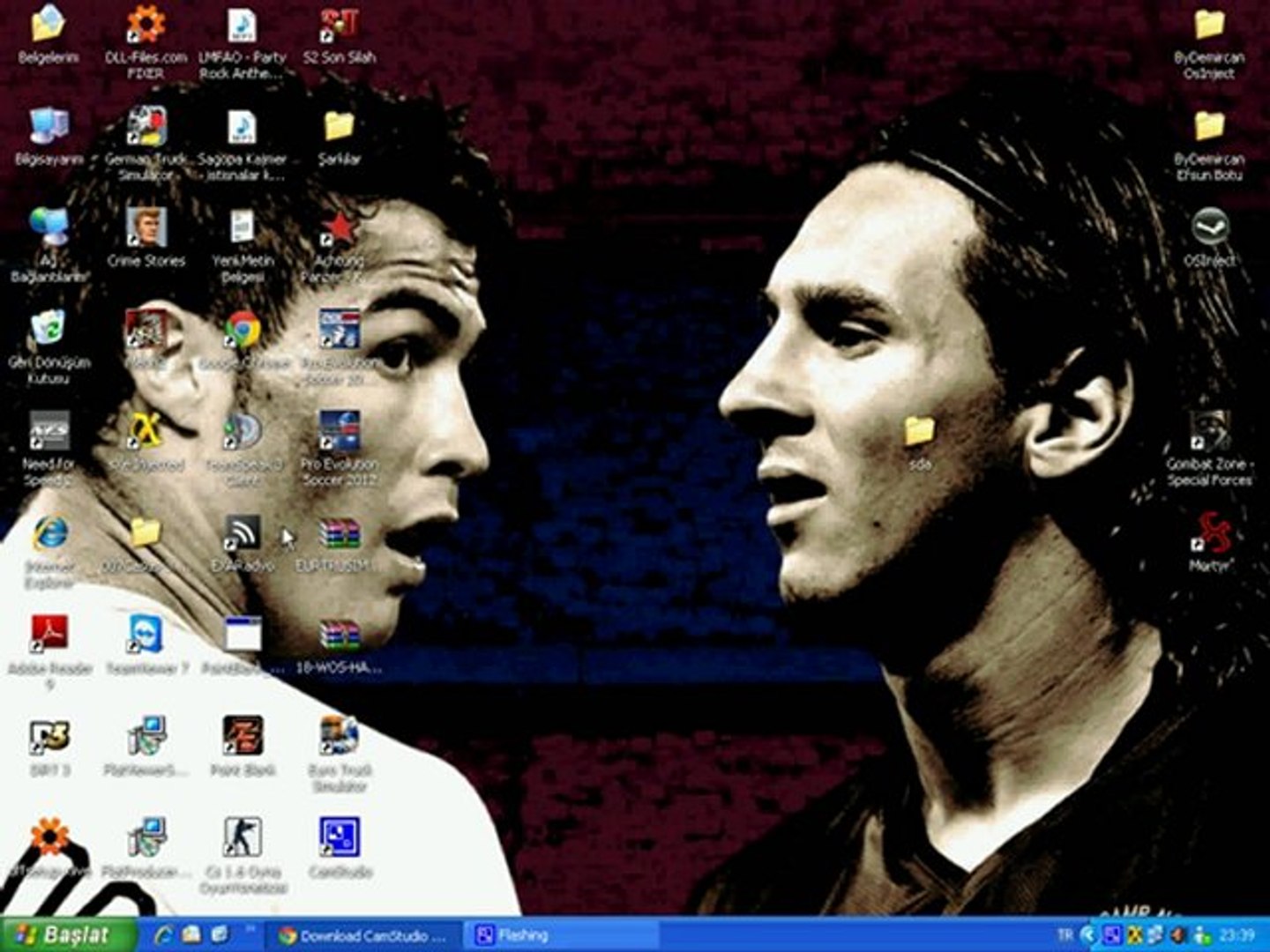Open the Need for Speed 2 shortcut
Viewport: 1270px width, 952px height.
49,433
